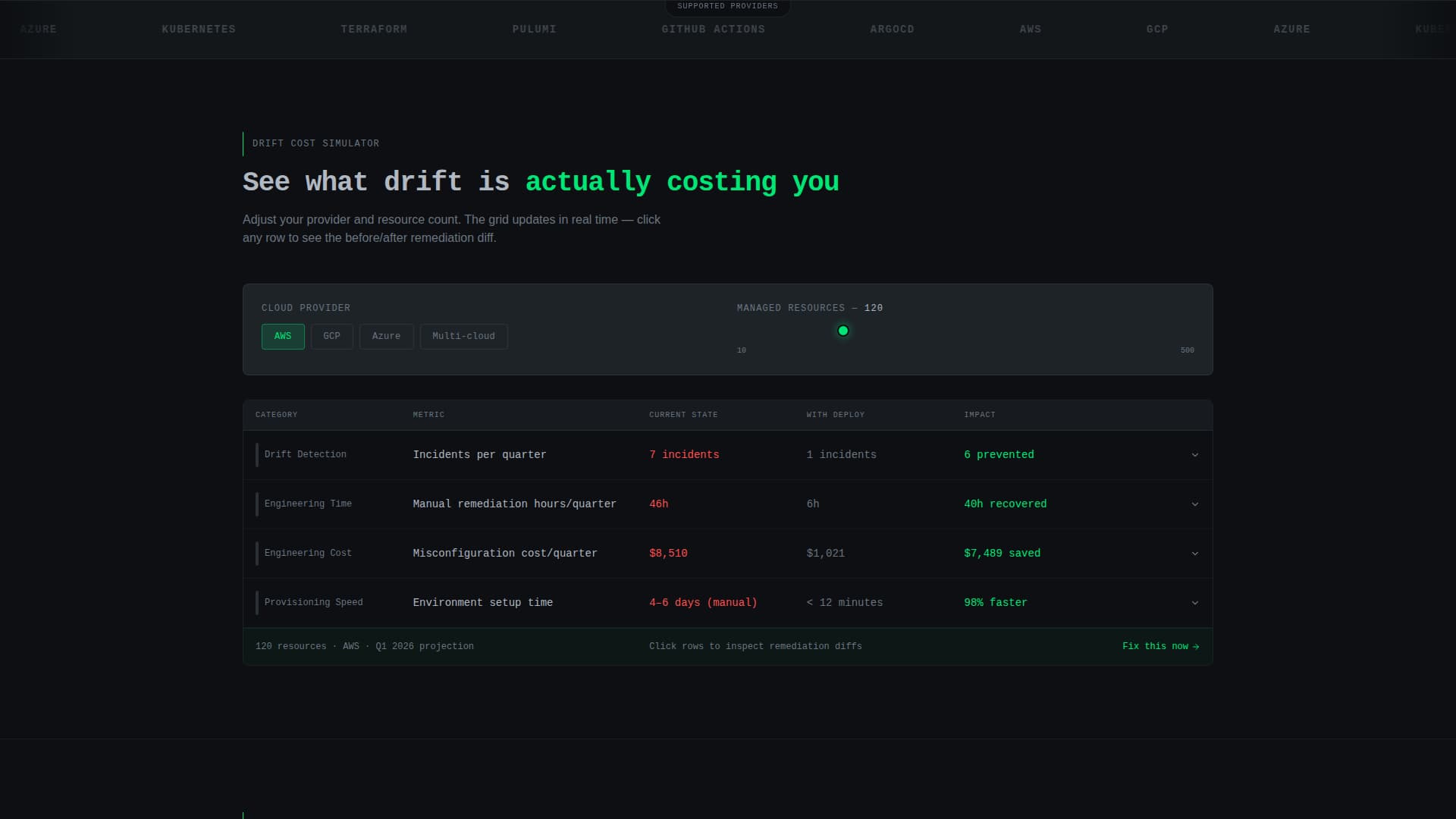Select the GCP cloud provider option

tap(331, 337)
